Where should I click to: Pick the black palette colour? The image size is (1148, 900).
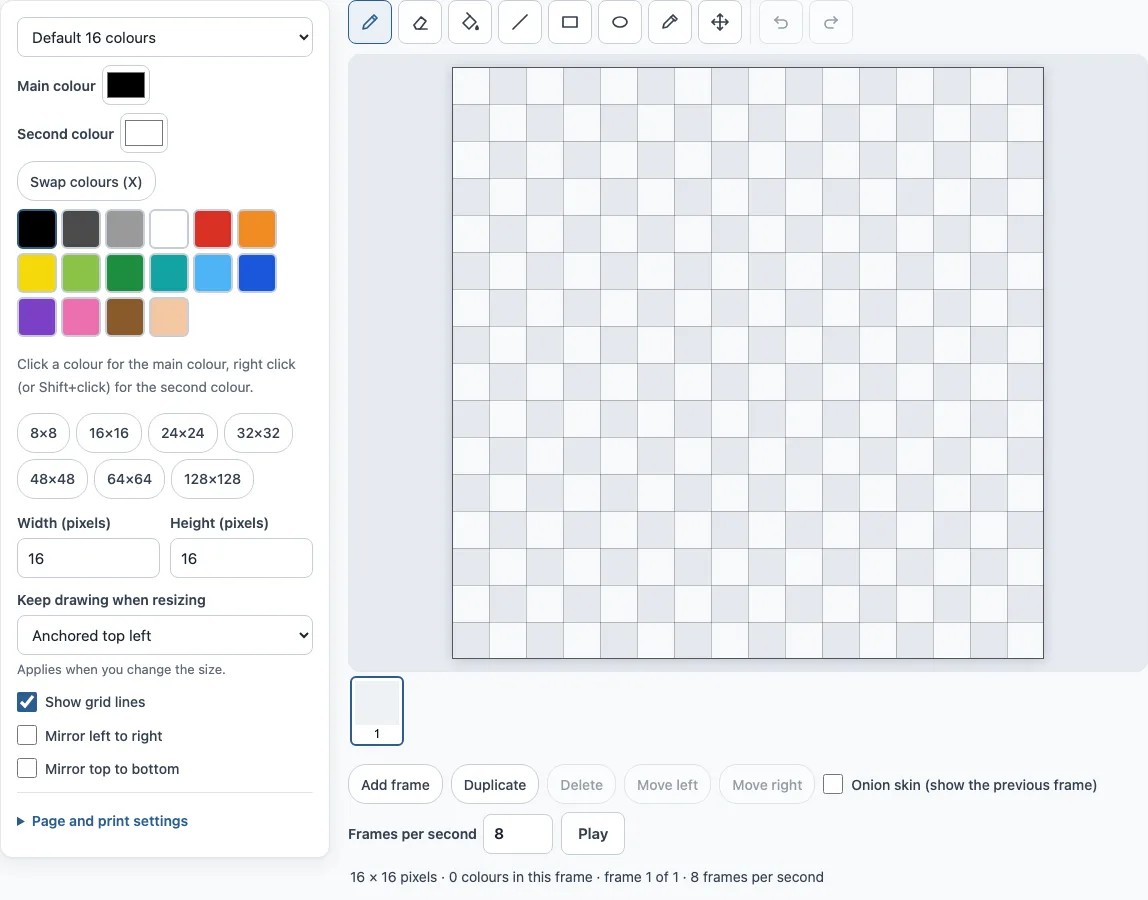[x=37, y=228]
